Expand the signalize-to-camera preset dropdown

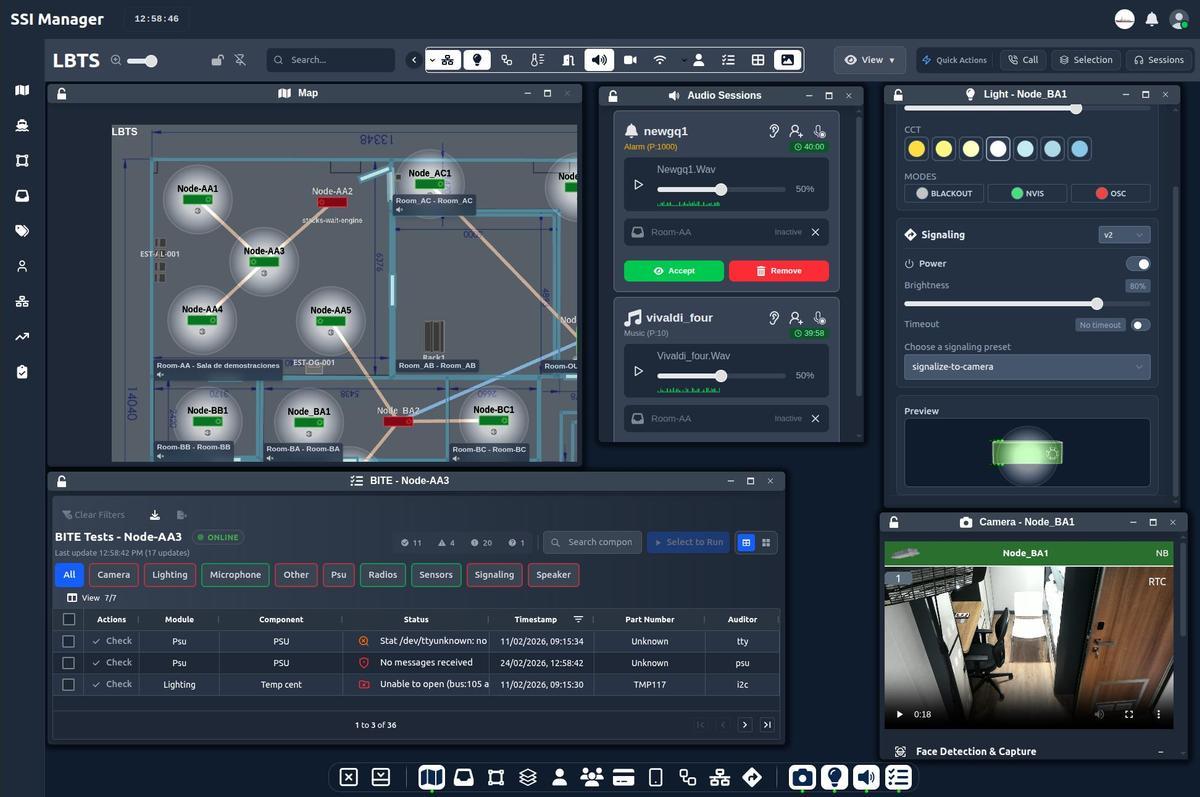pyautogui.click(x=1026, y=367)
